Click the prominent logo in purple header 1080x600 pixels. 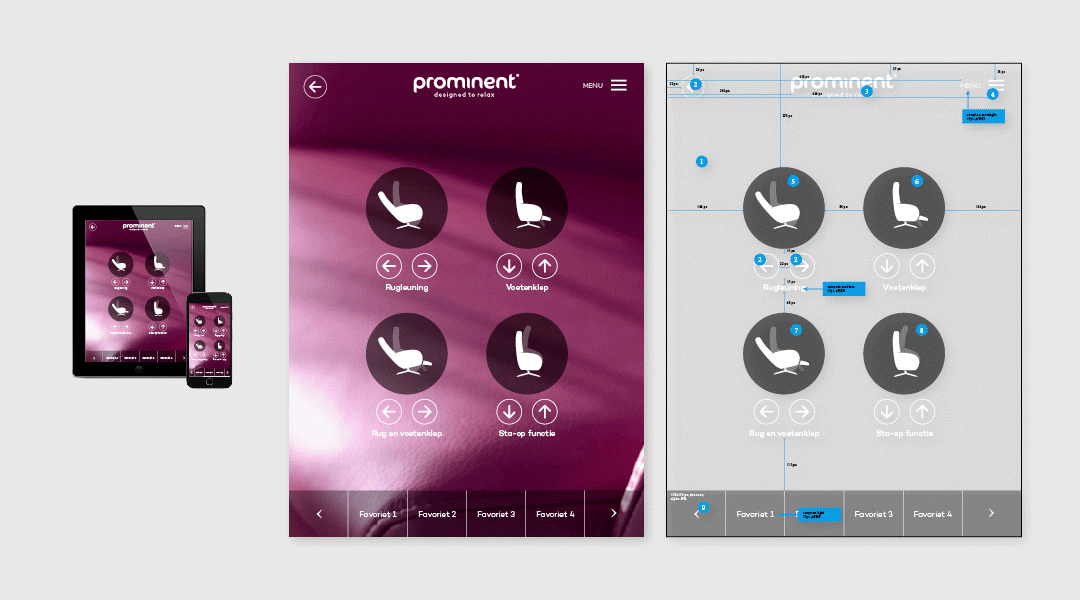point(466,84)
